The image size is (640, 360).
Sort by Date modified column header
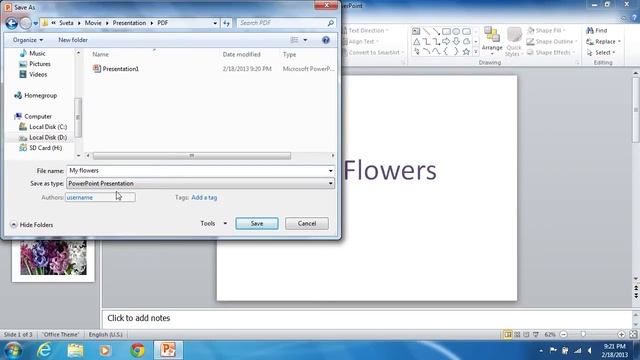(242, 54)
